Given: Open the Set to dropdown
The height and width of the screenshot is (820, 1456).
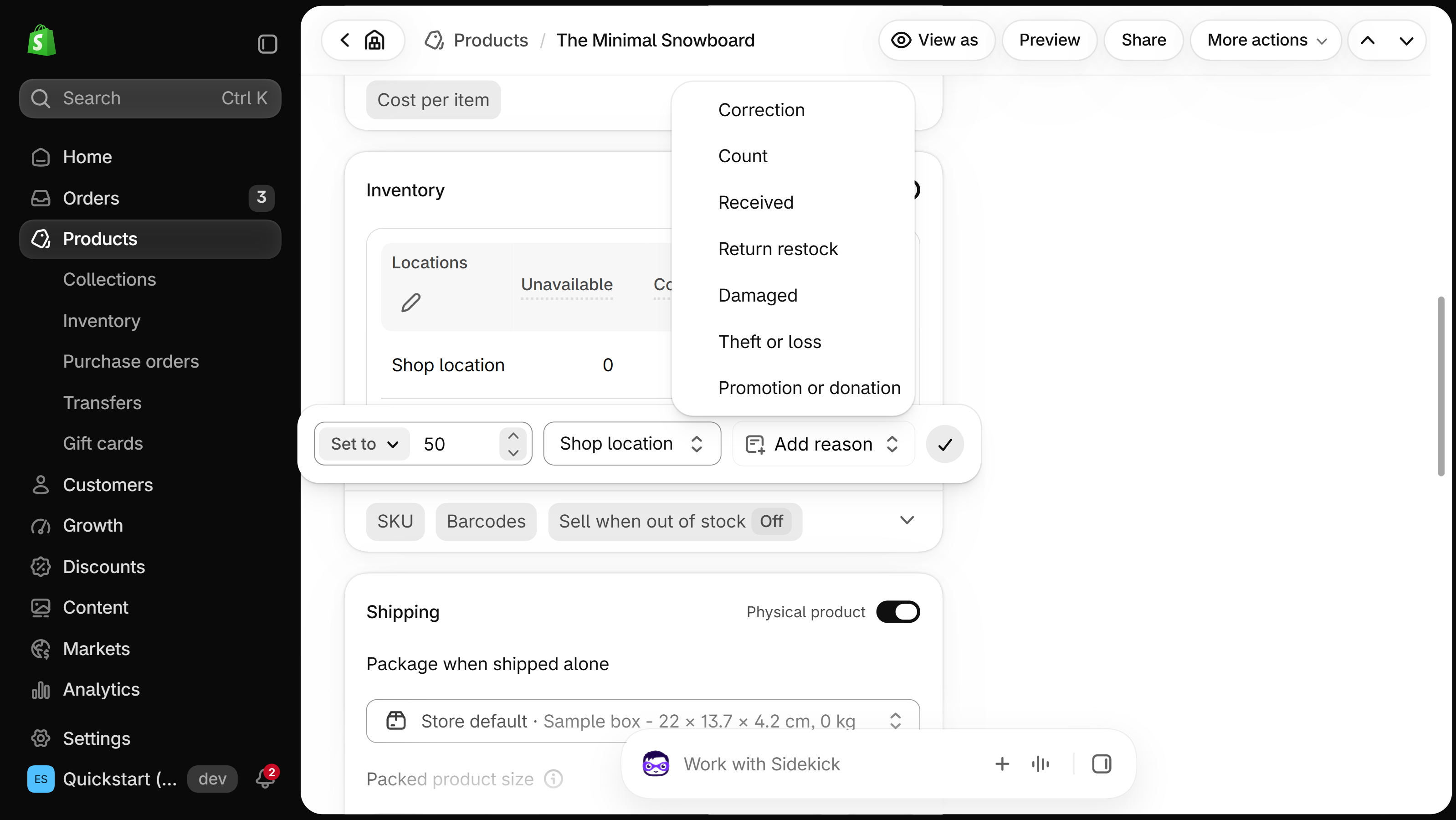Looking at the screenshot, I should pyautogui.click(x=364, y=444).
